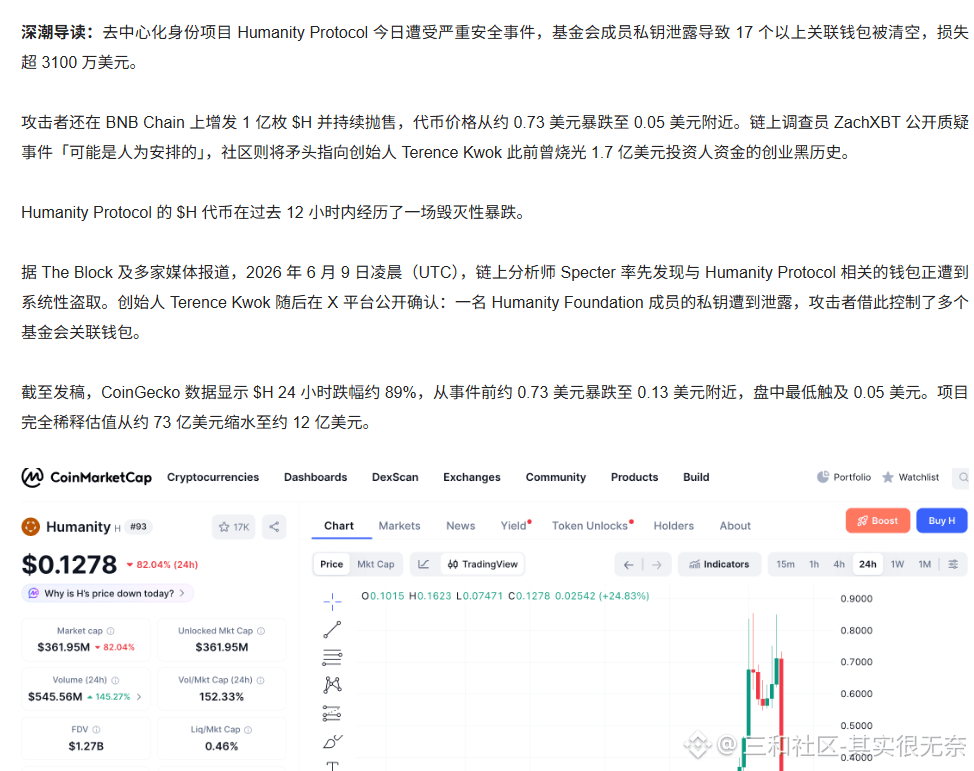Select the horizontal lines Fibonacci tool
Screen dimensions: 974x771
[332, 657]
